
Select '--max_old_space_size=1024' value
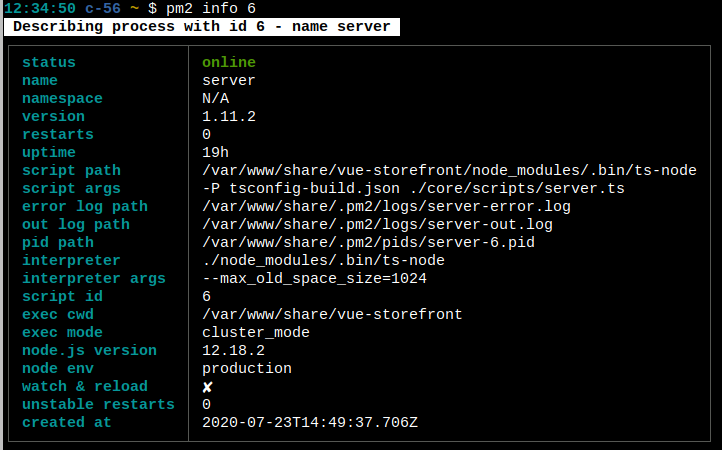[x=314, y=279]
